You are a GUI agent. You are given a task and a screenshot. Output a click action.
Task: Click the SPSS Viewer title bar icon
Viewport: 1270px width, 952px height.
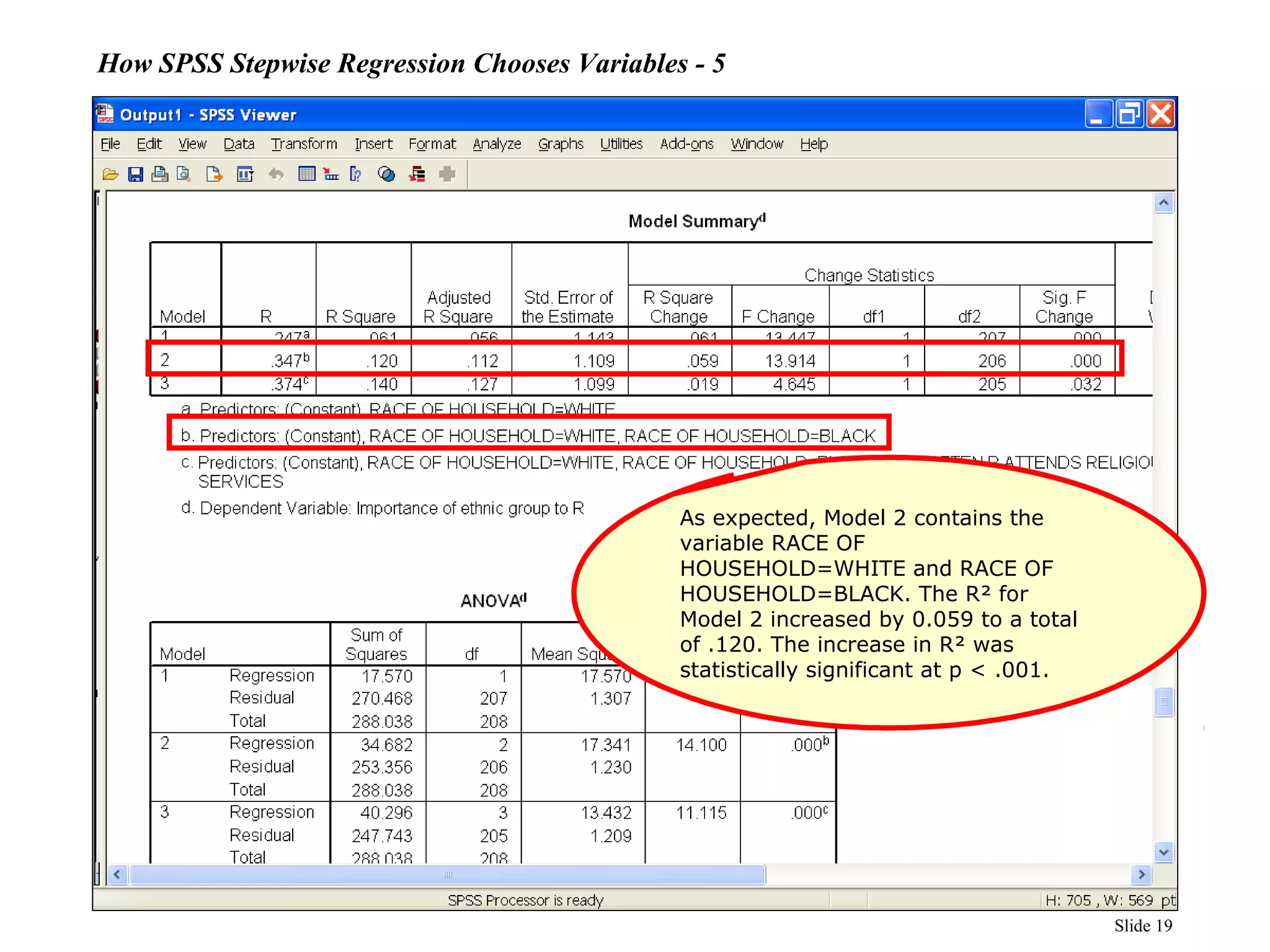(105, 114)
